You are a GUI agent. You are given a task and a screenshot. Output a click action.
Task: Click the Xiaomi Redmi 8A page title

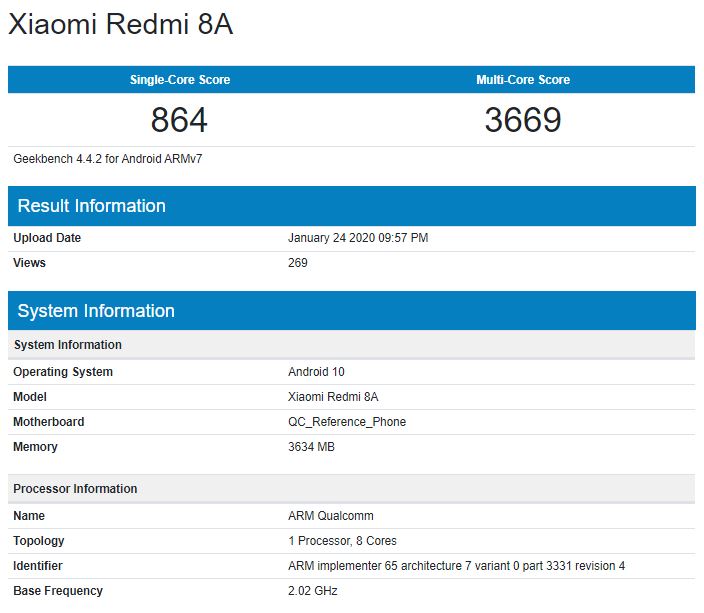click(121, 25)
